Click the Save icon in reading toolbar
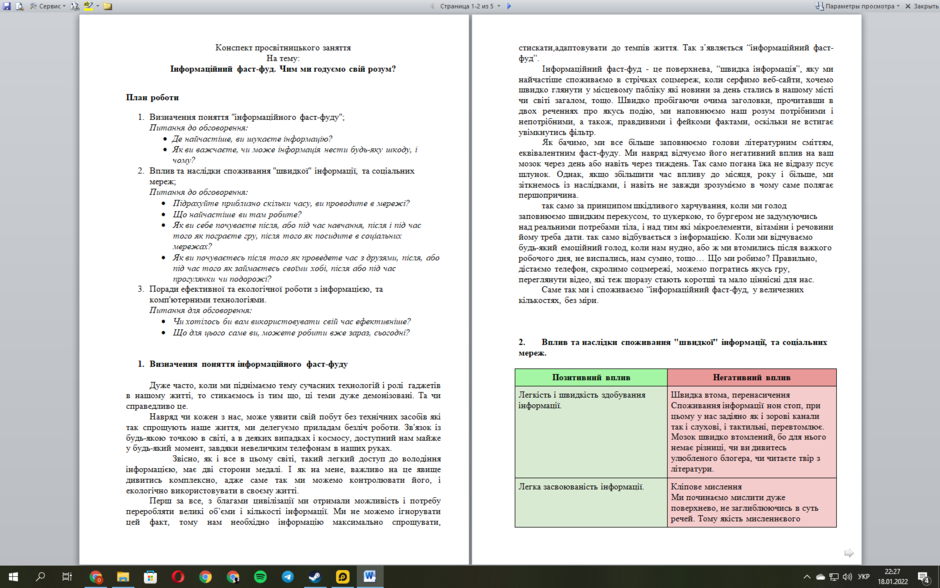The height and width of the screenshot is (588, 940). pyautogui.click(x=7, y=6)
